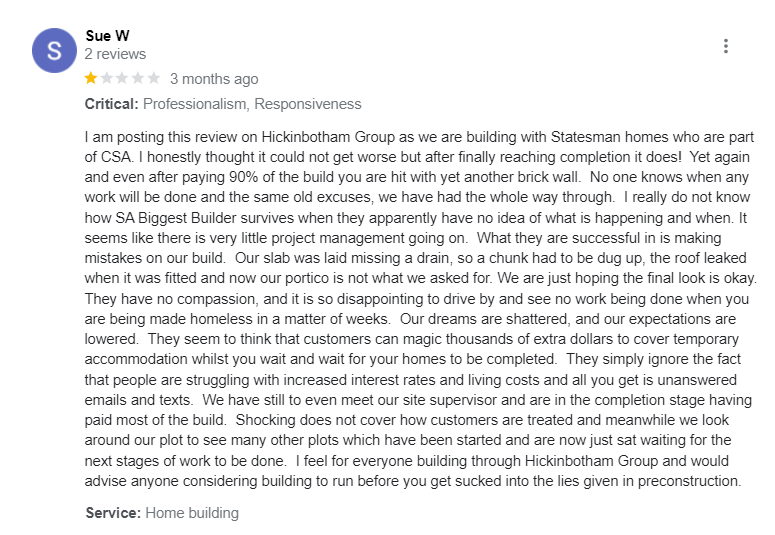
Task: Click the "Home building" service text
Action: [192, 513]
